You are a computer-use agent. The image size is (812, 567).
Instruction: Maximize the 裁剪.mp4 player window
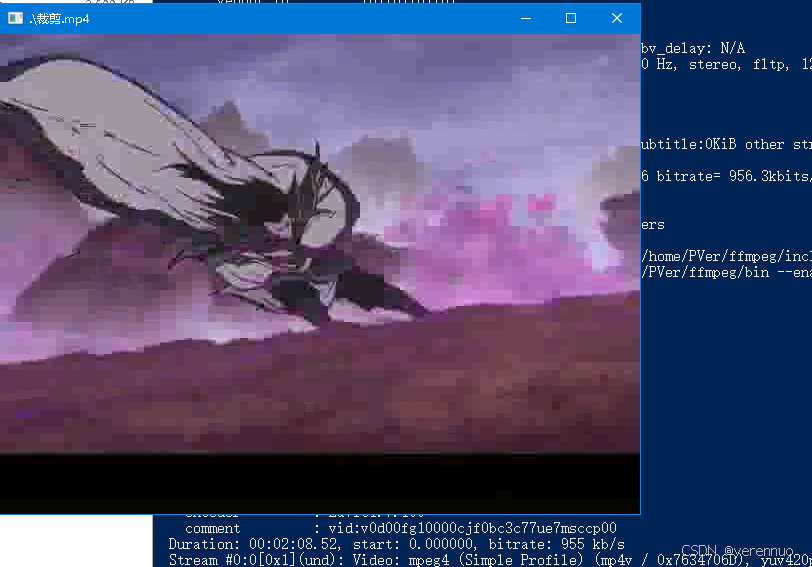[x=571, y=19]
